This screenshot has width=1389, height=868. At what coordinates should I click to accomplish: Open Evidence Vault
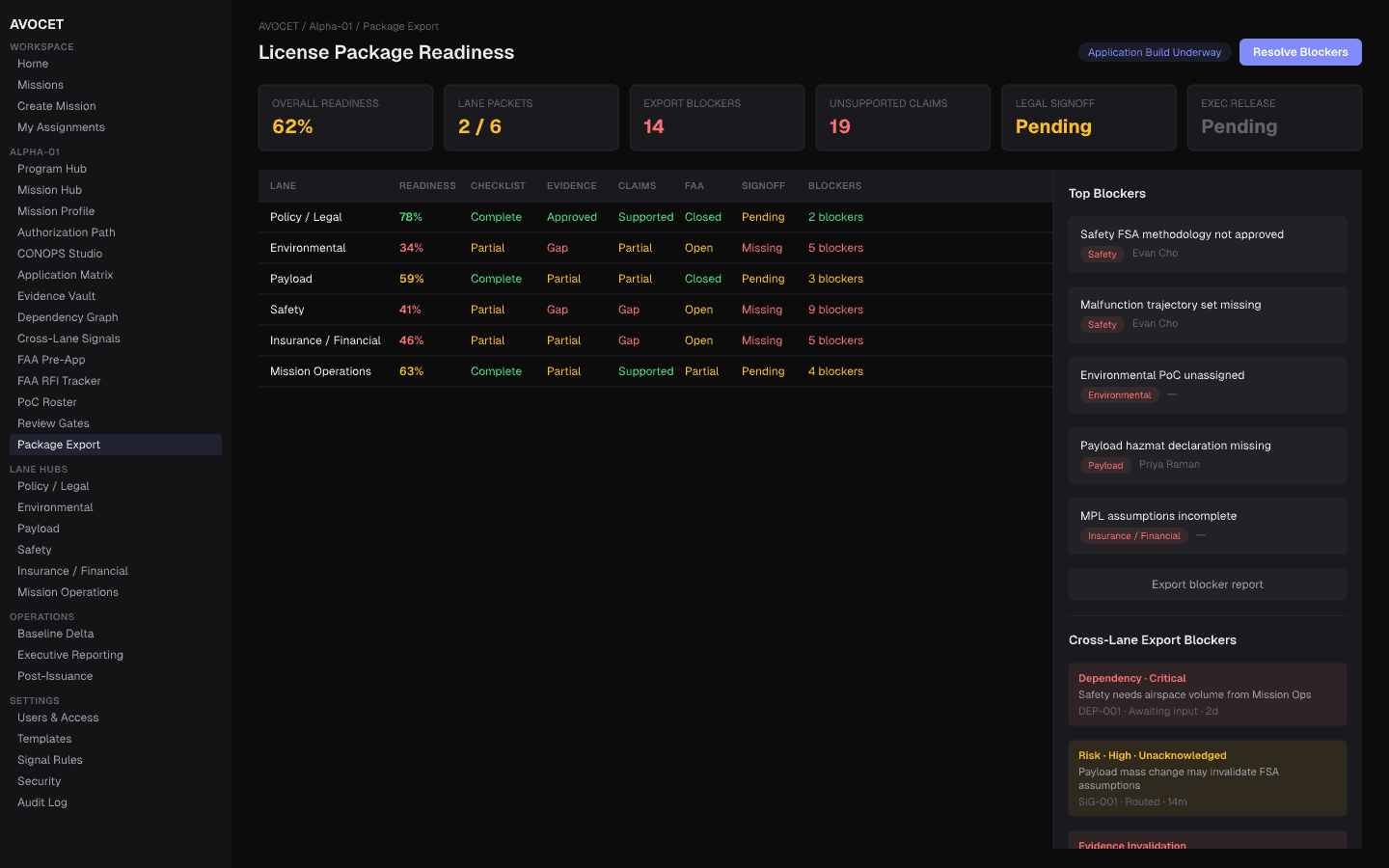pos(116,296)
